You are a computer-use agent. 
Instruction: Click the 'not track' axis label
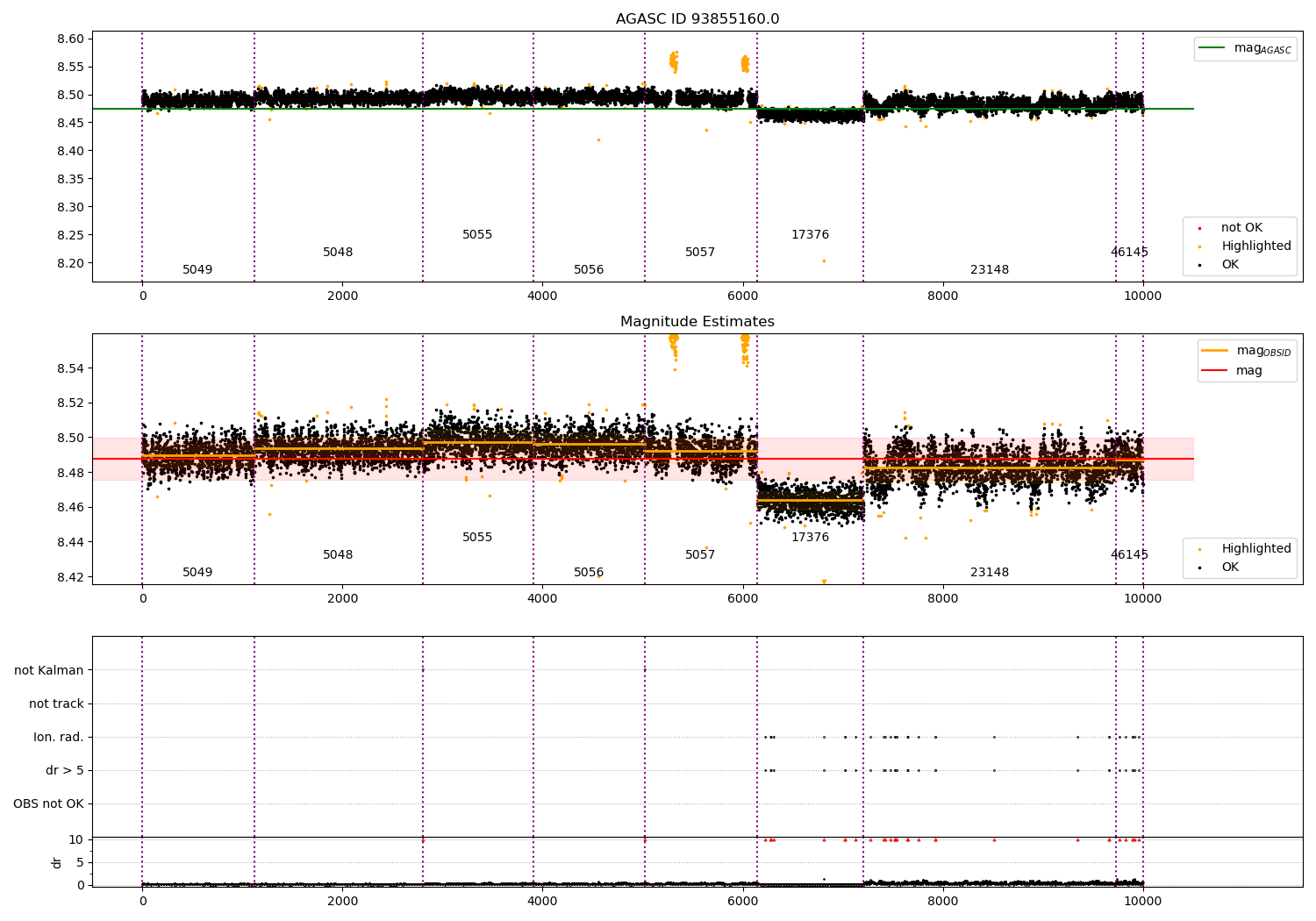[x=56, y=703]
